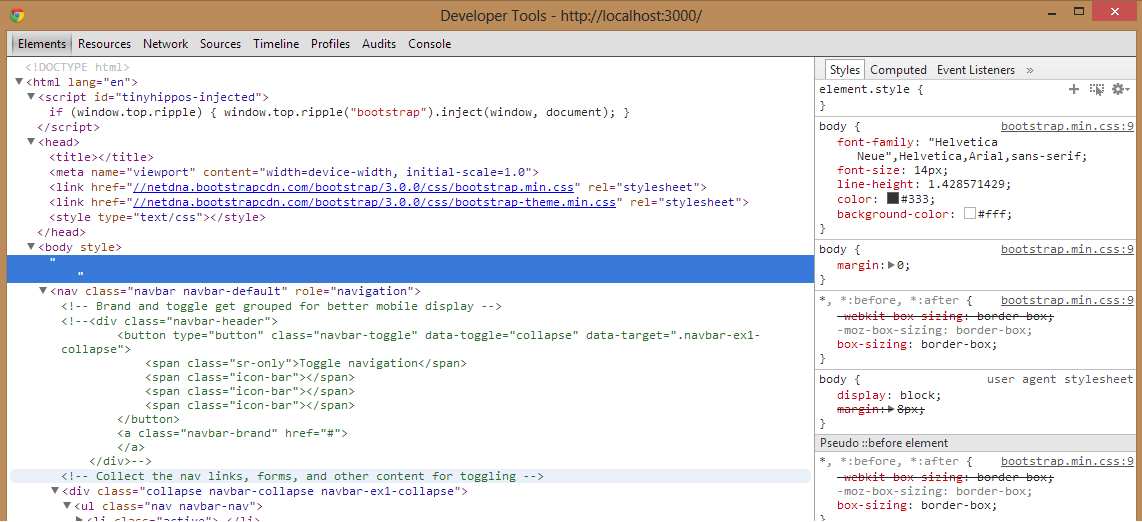Open the Network panel

coord(165,44)
